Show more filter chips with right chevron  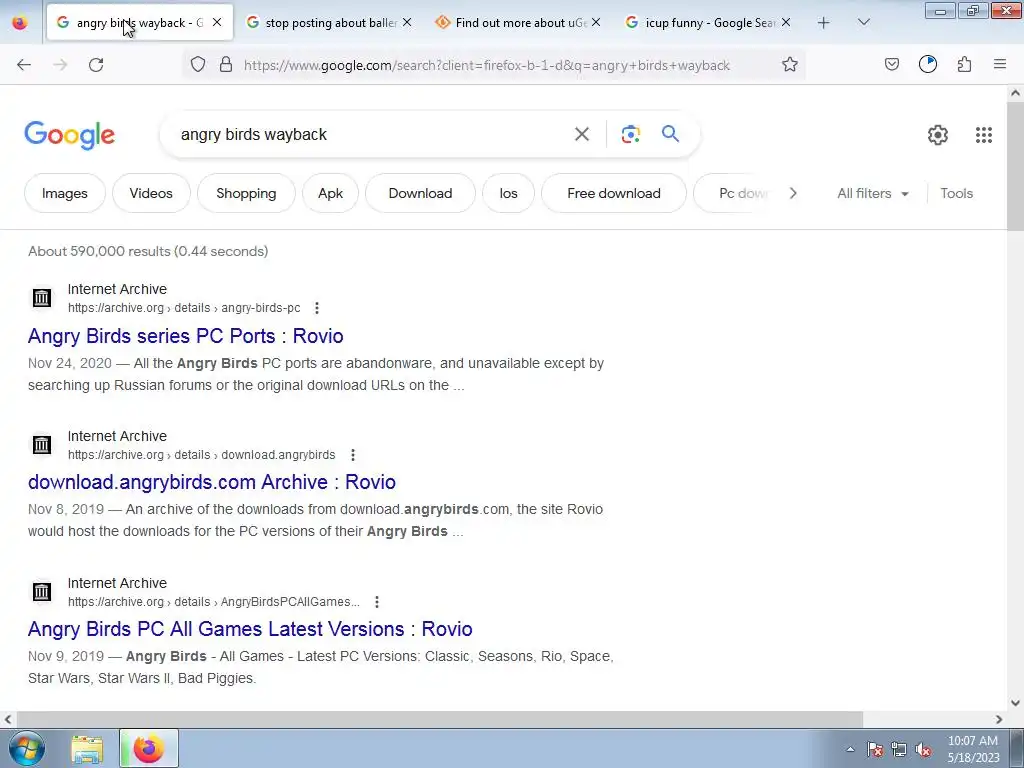pos(793,193)
